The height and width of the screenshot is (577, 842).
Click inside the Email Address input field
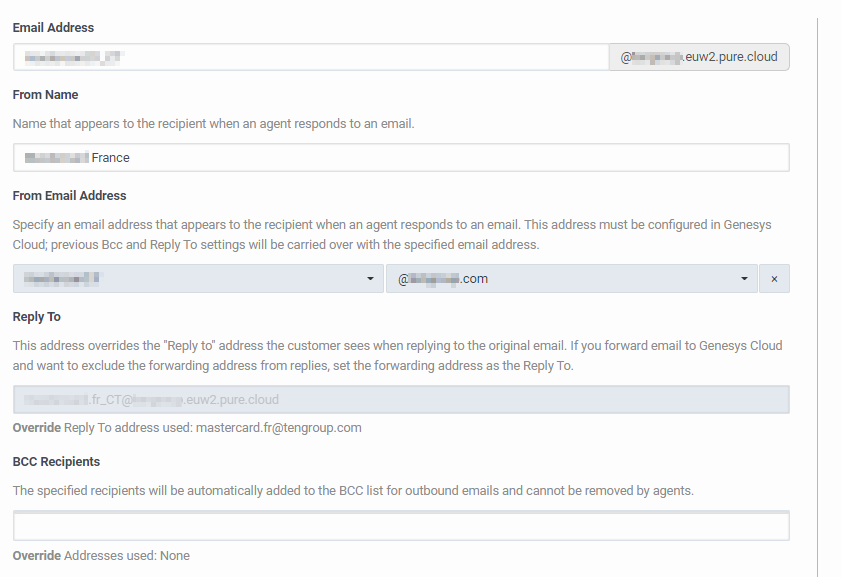(x=300, y=57)
